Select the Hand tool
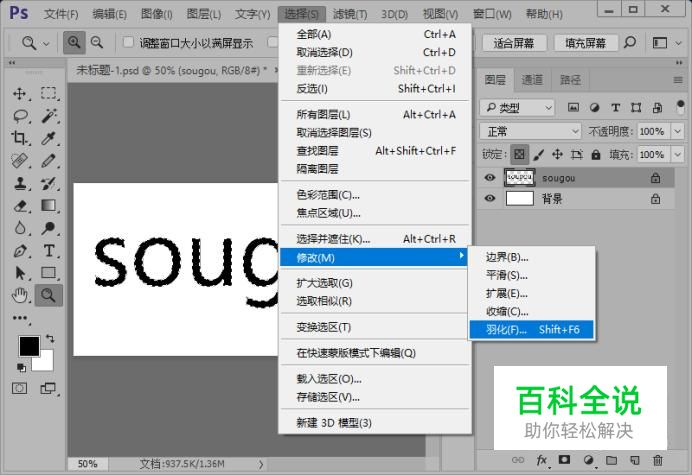The image size is (692, 475). click(19, 295)
